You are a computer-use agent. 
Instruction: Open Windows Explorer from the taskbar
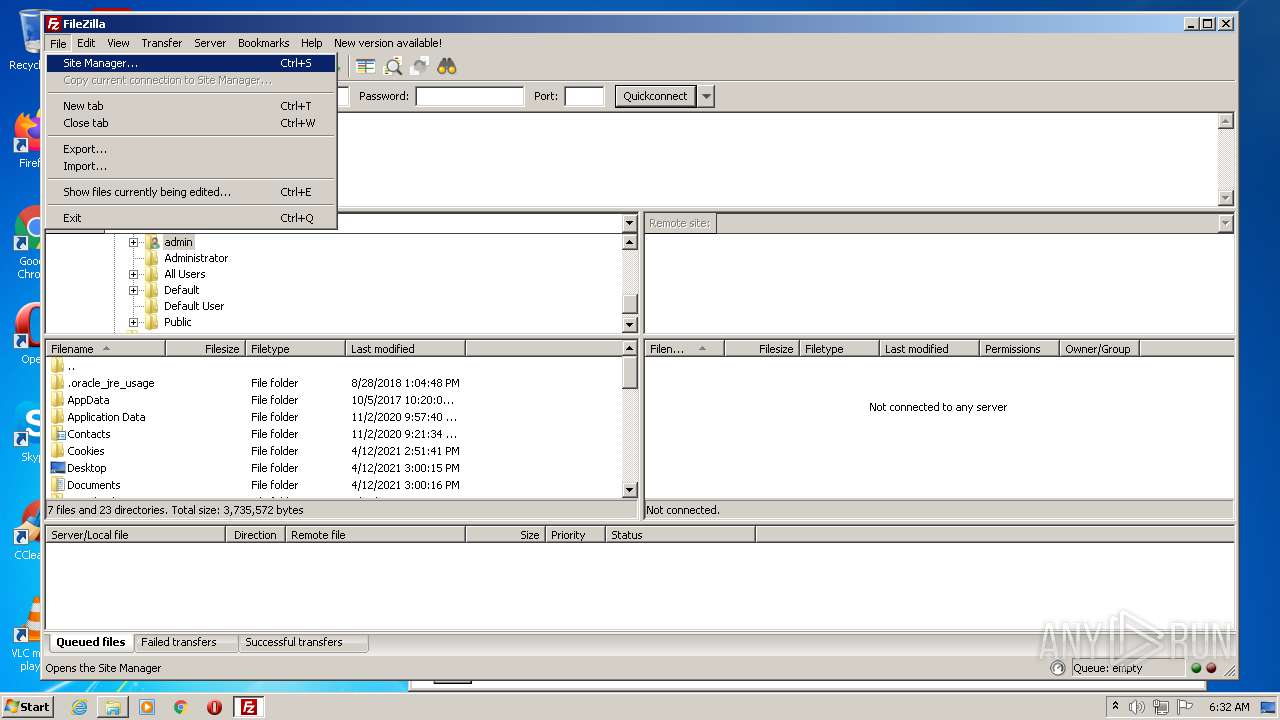(x=113, y=707)
